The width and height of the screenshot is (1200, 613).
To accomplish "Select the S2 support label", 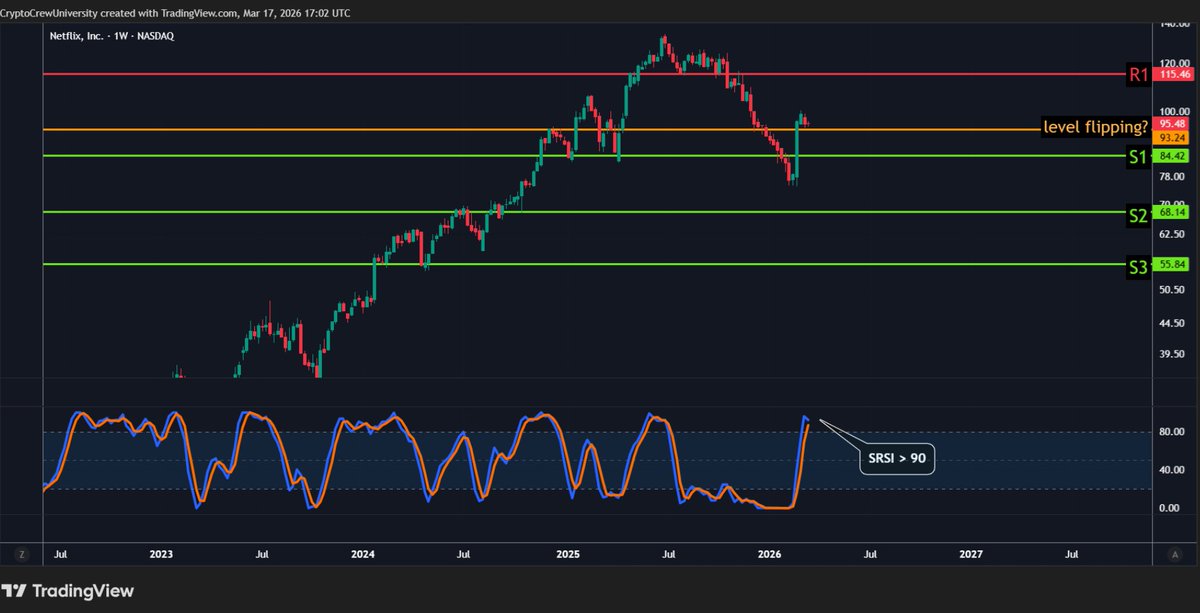I will coord(1137,215).
